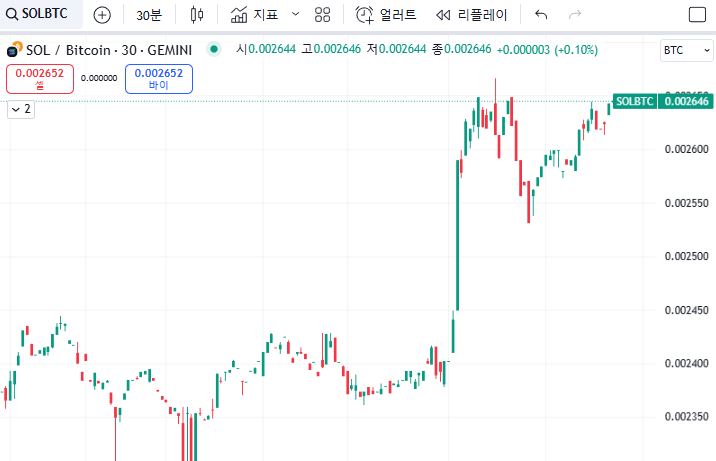This screenshot has height=461, width=716.
Task: Click the high value 고0.002646
Action: 331,49
